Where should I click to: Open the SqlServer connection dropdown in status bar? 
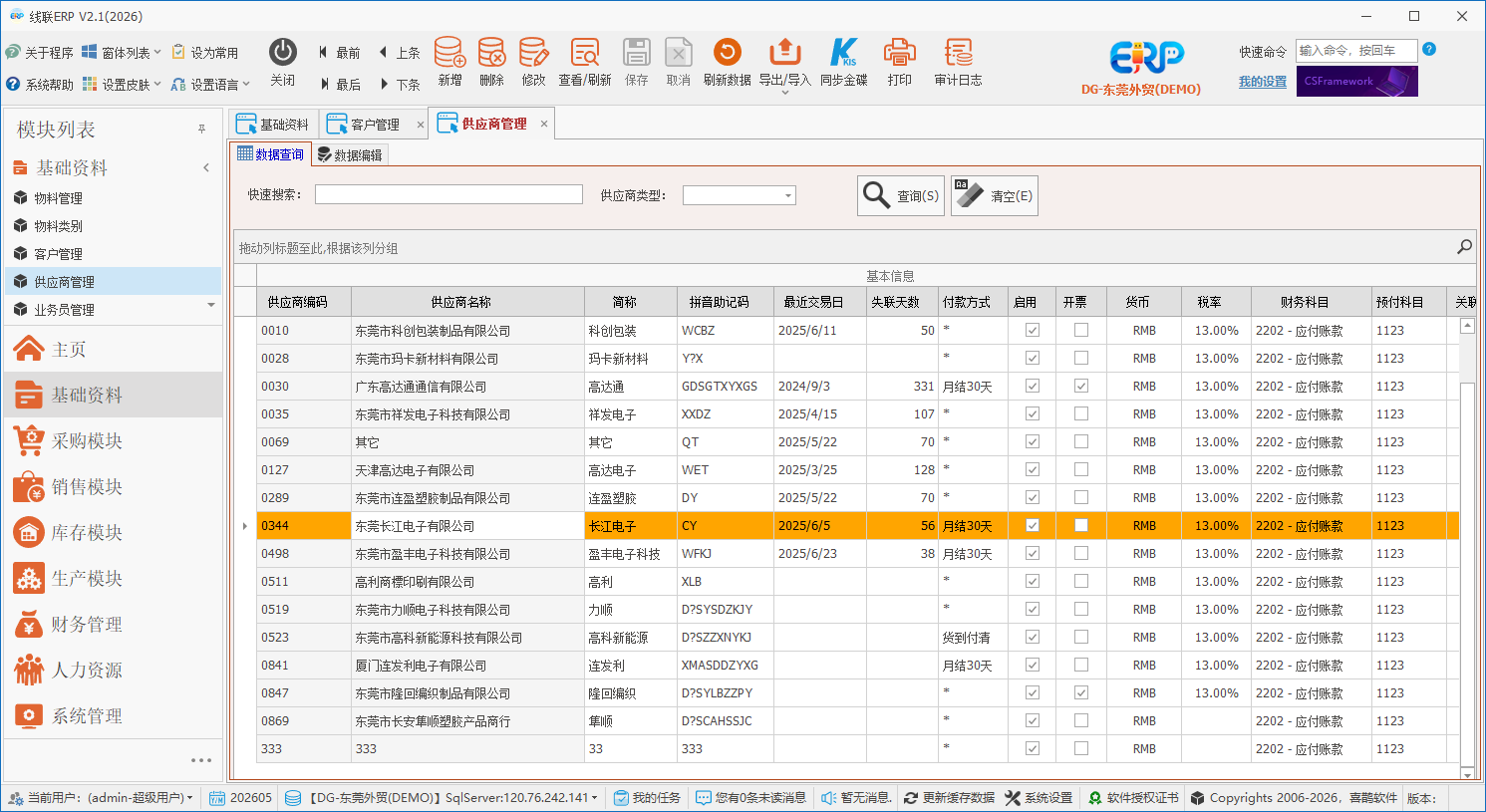pos(595,798)
